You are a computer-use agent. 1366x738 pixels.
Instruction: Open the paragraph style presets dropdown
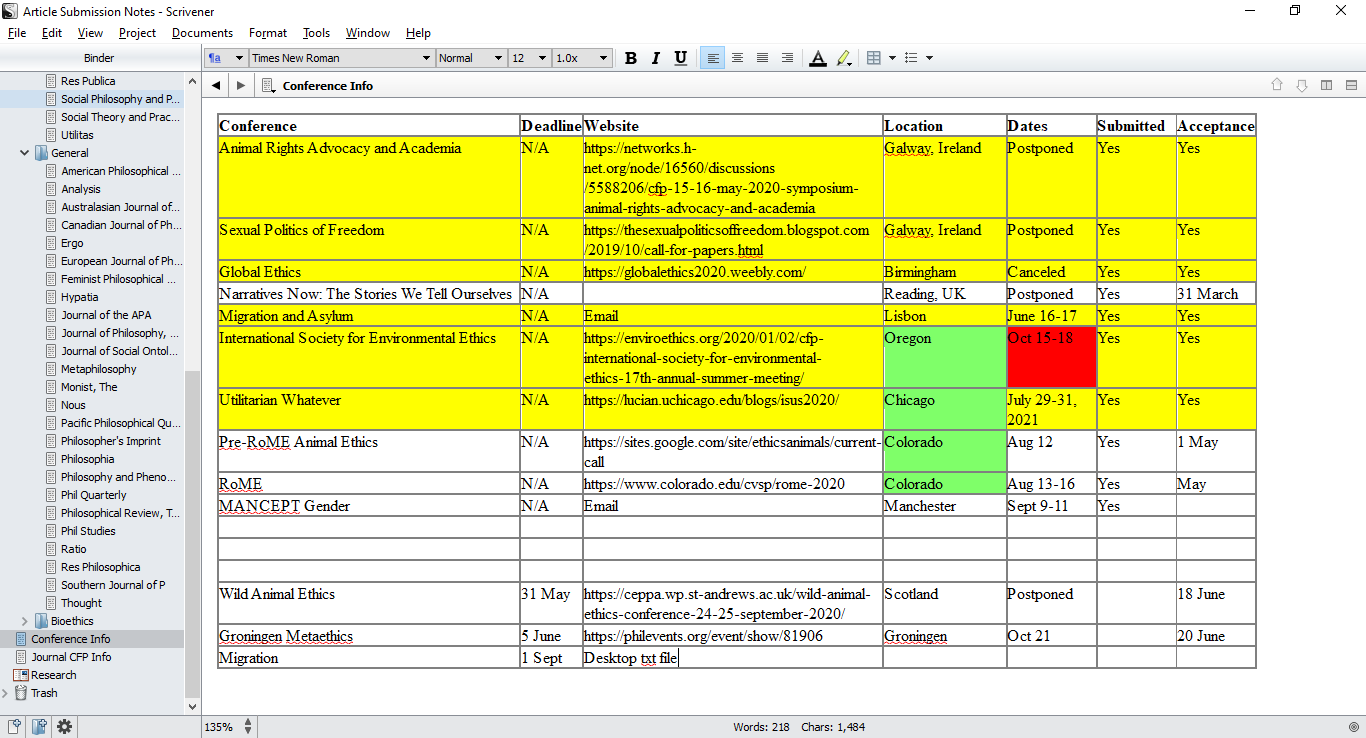click(226, 58)
